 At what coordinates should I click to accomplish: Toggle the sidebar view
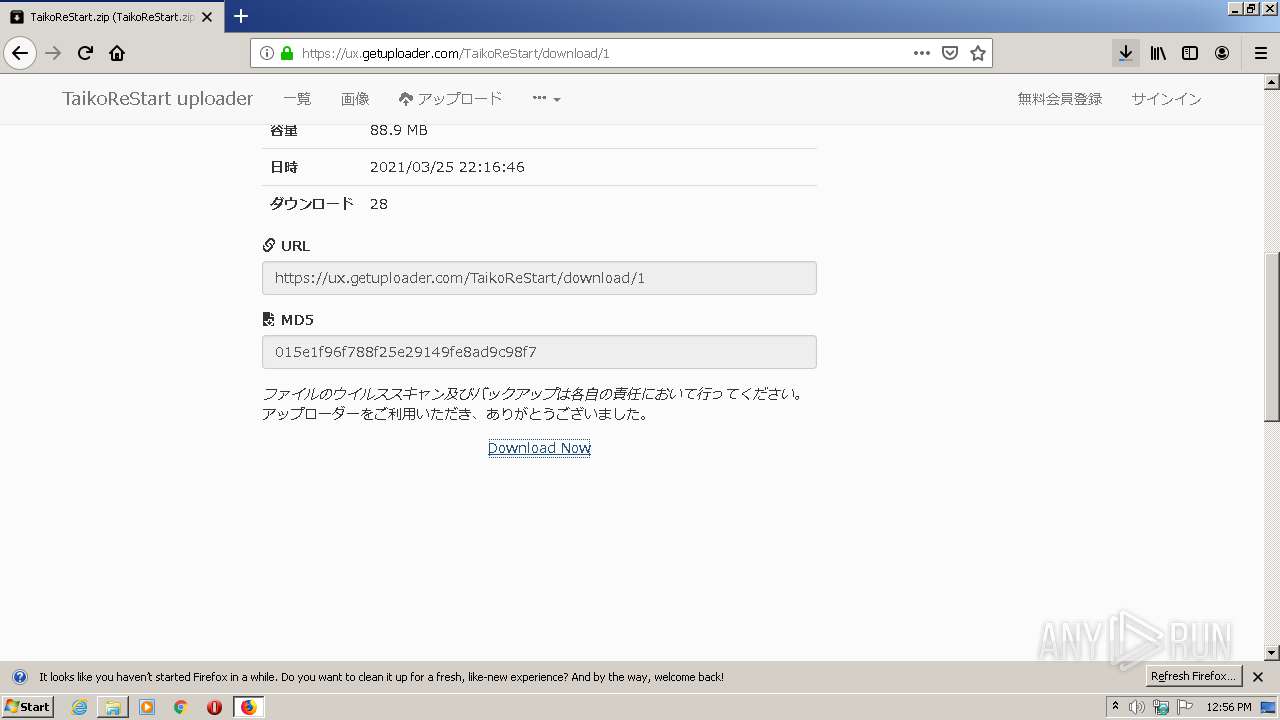click(x=1190, y=53)
